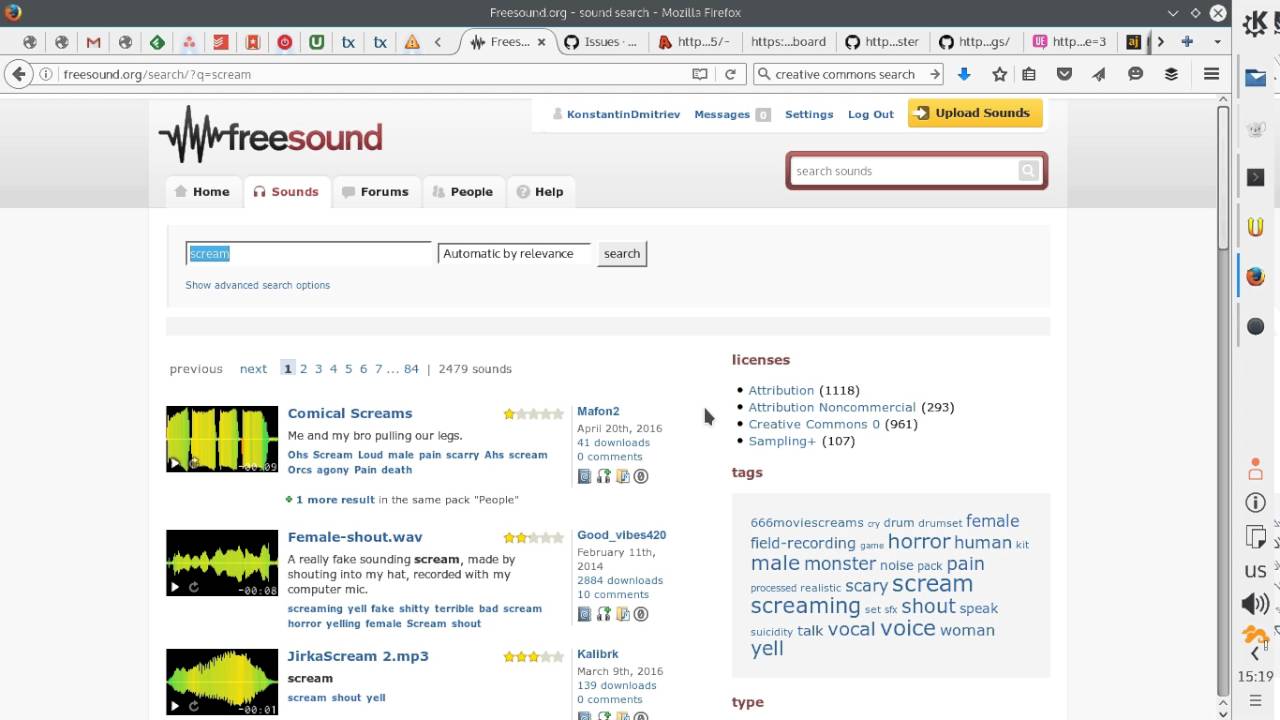
Task: Open the Help navigation tab
Action: click(x=540, y=192)
